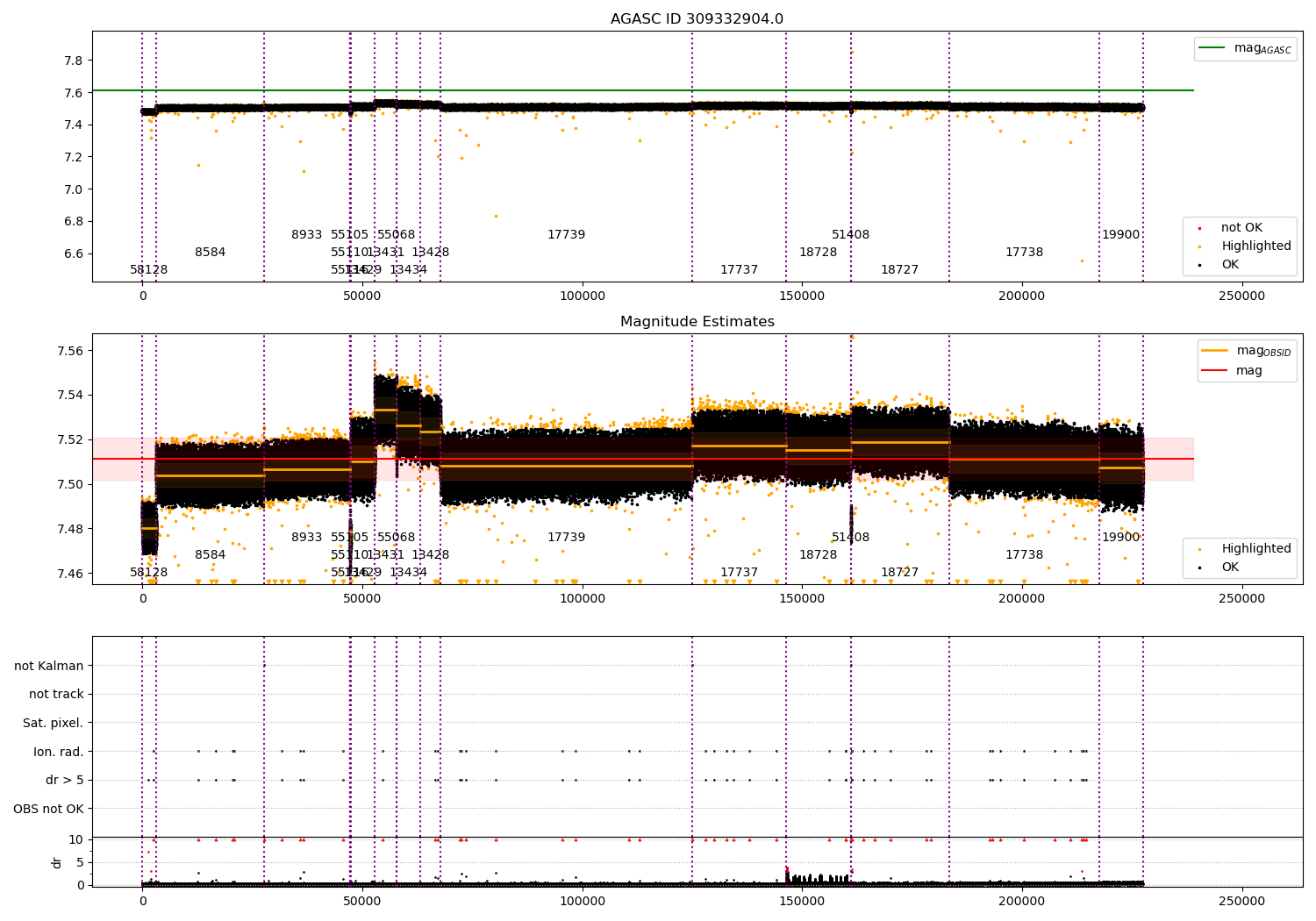Click the 7.46 y-axis tick label
Image resolution: width=1316 pixels, height=921 pixels.
[70, 574]
